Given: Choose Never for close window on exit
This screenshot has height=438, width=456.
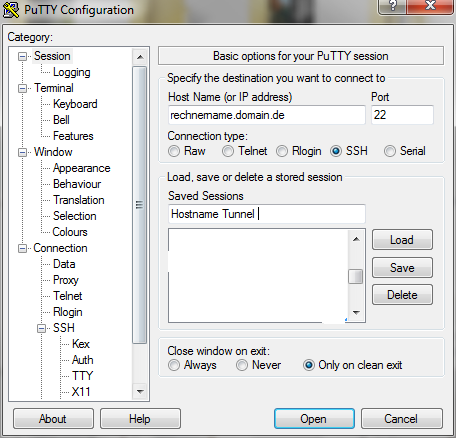Looking at the screenshot, I should point(242,365).
